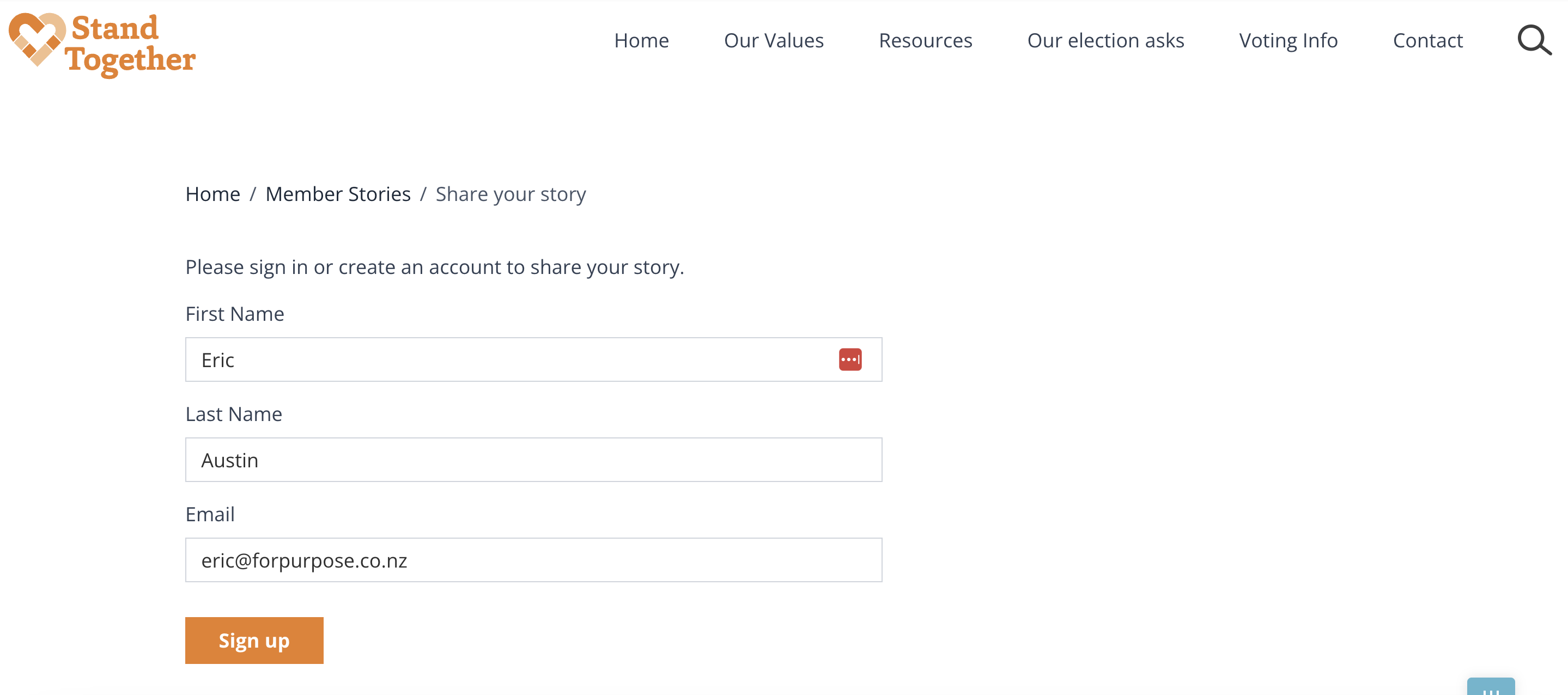Click the Email field label
Image resolution: width=1568 pixels, height=695 pixels.
(x=209, y=514)
